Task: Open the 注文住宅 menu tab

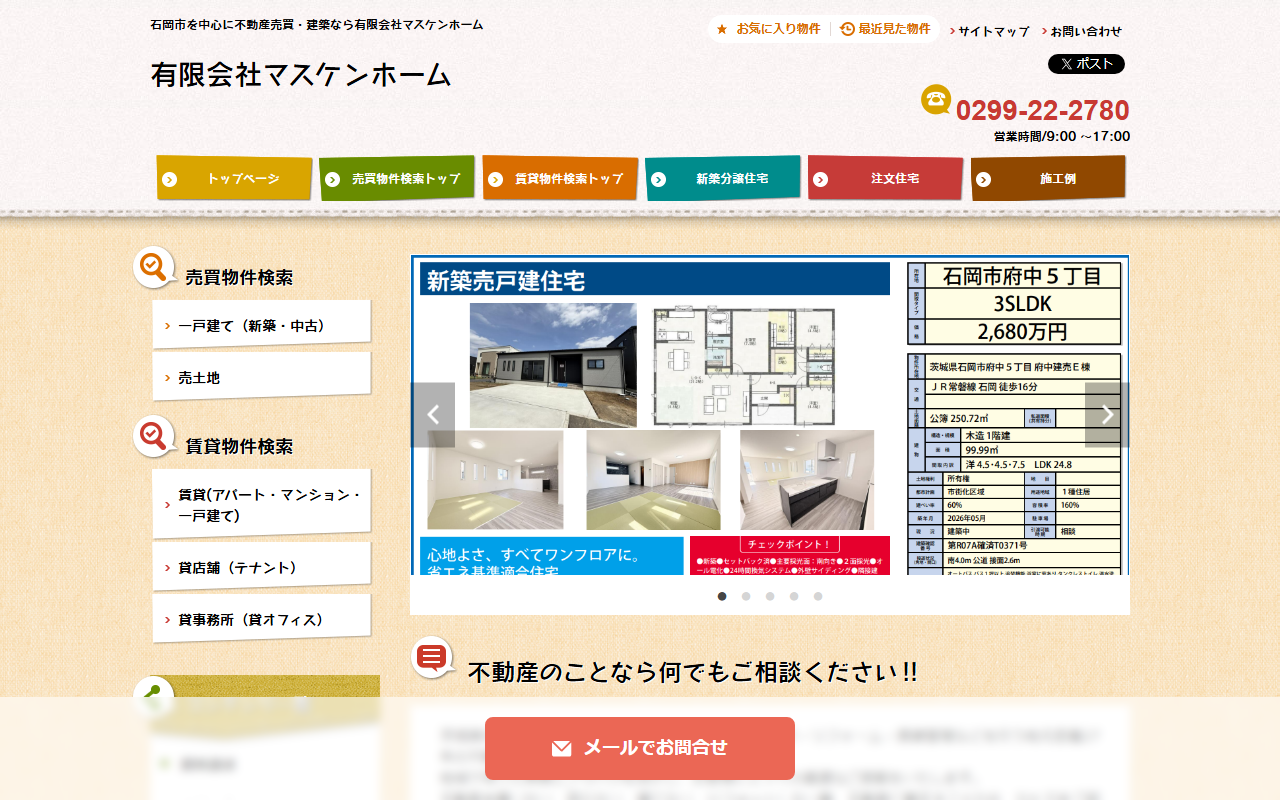Action: point(886,178)
